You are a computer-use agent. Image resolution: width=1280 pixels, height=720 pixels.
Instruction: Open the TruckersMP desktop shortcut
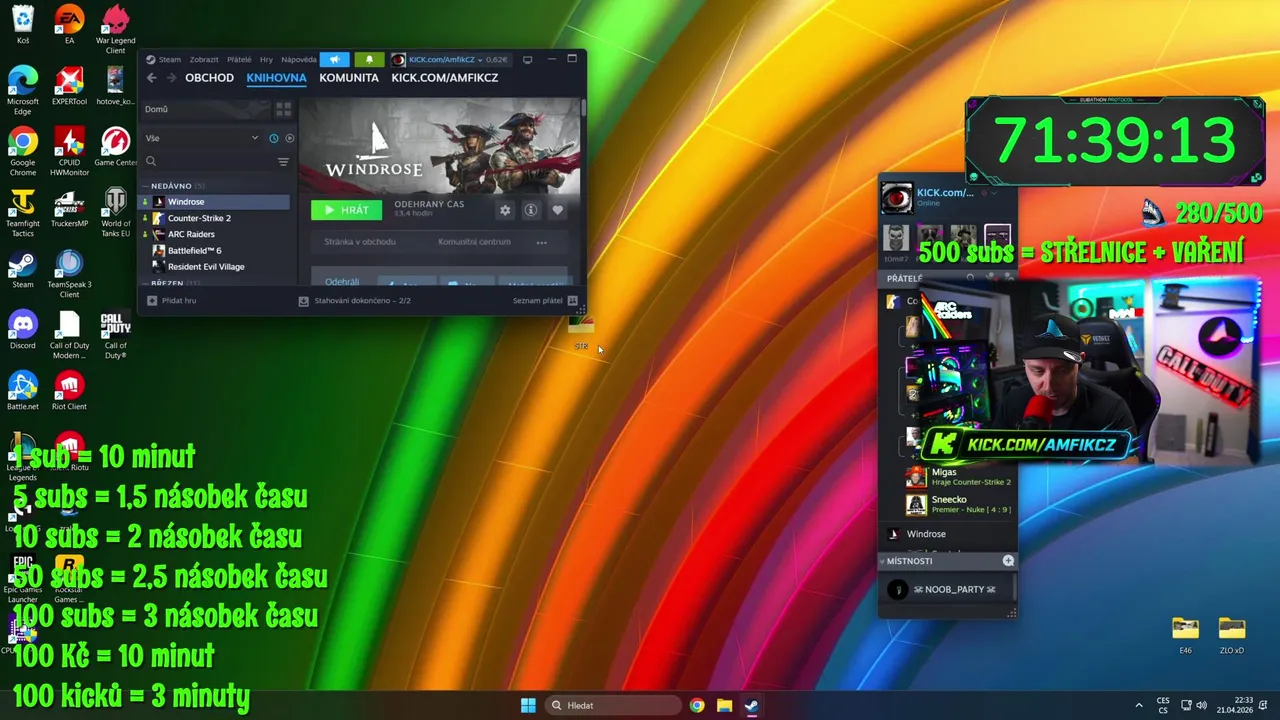[69, 208]
